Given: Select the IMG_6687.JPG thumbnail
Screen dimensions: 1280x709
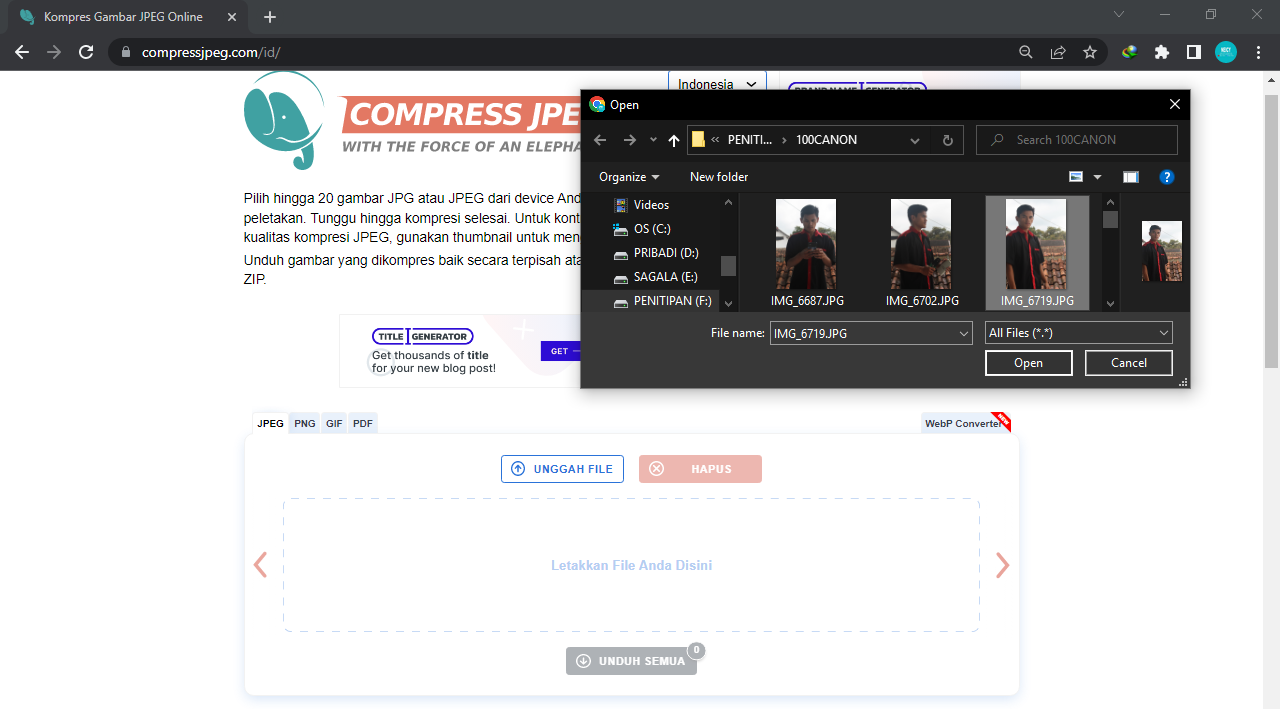Looking at the screenshot, I should point(806,252).
